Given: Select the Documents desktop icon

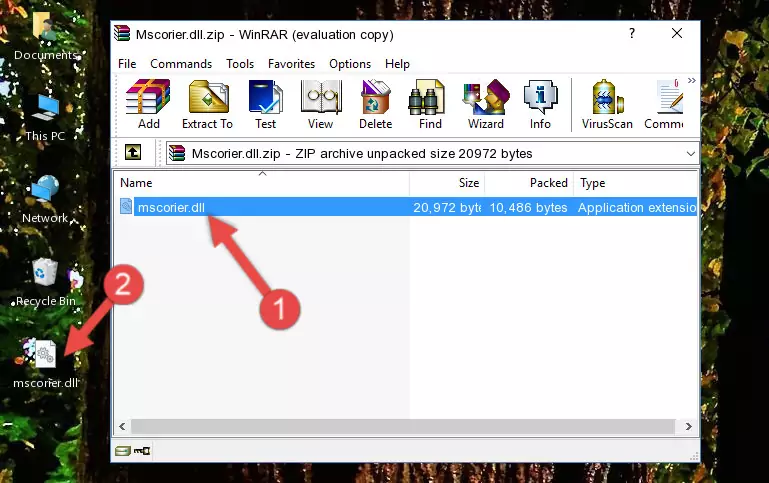Looking at the screenshot, I should [x=45, y=37].
